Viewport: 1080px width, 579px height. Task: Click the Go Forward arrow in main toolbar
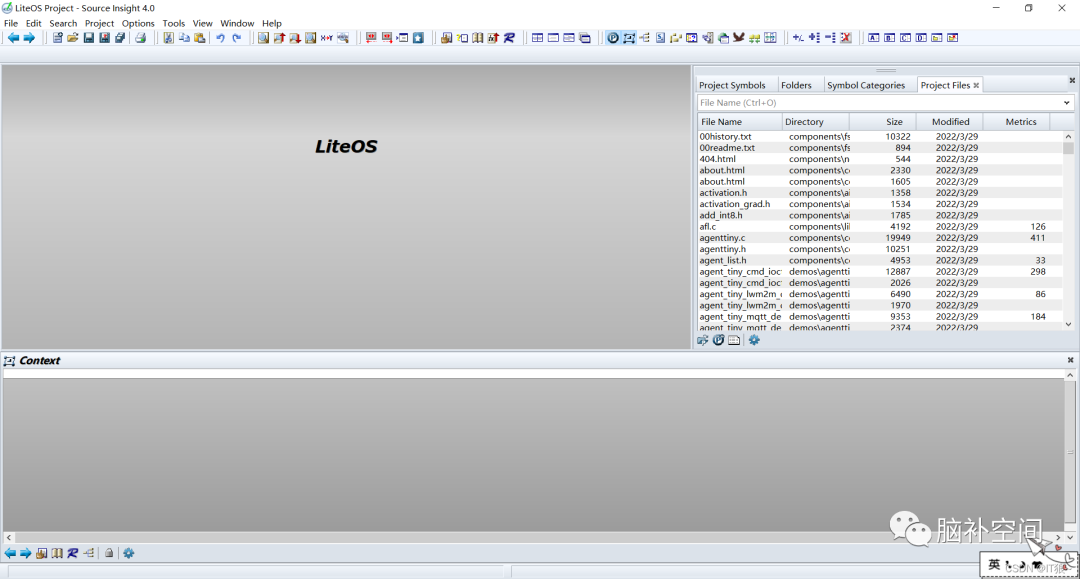(29, 38)
